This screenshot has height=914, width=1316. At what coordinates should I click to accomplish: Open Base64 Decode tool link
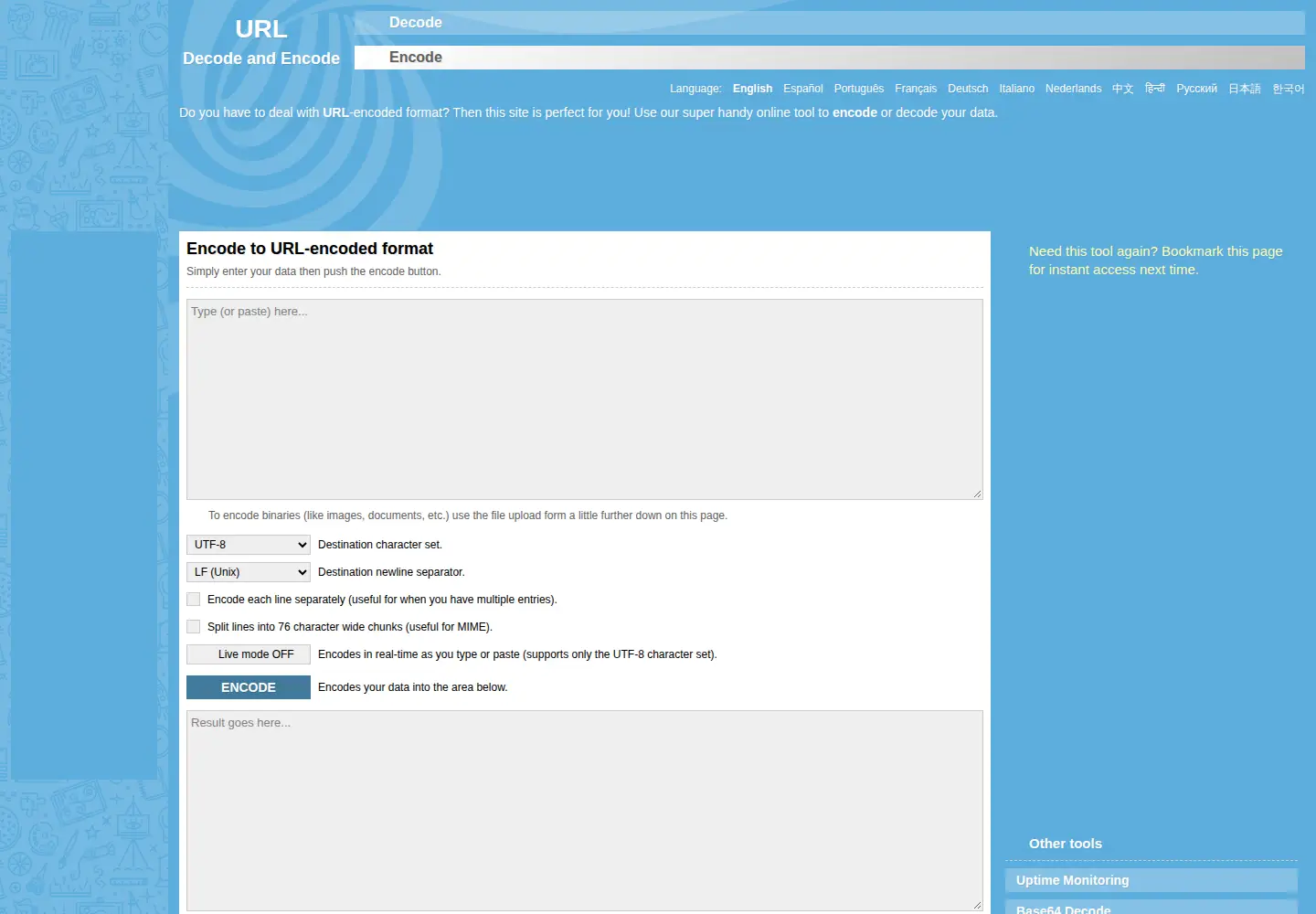coord(1151,908)
